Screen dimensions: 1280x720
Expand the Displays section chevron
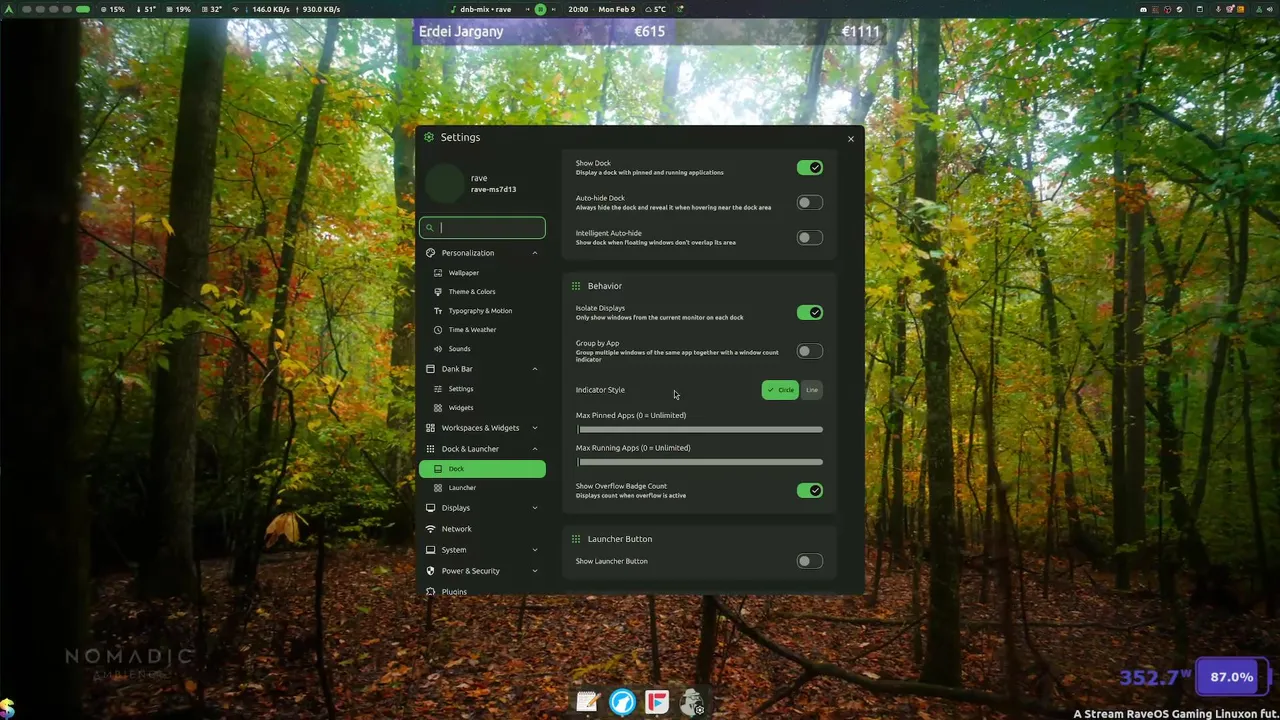coord(535,508)
